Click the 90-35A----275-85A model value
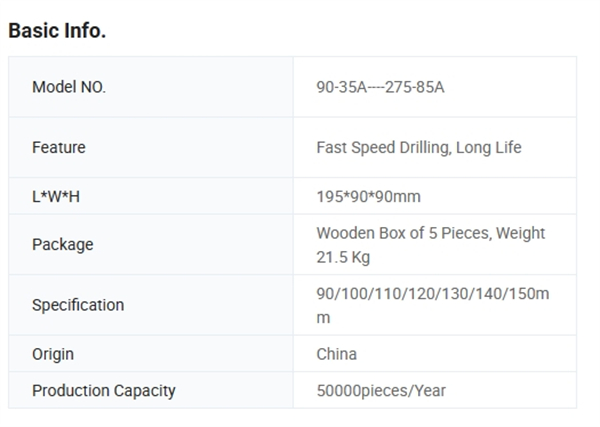 (380, 87)
